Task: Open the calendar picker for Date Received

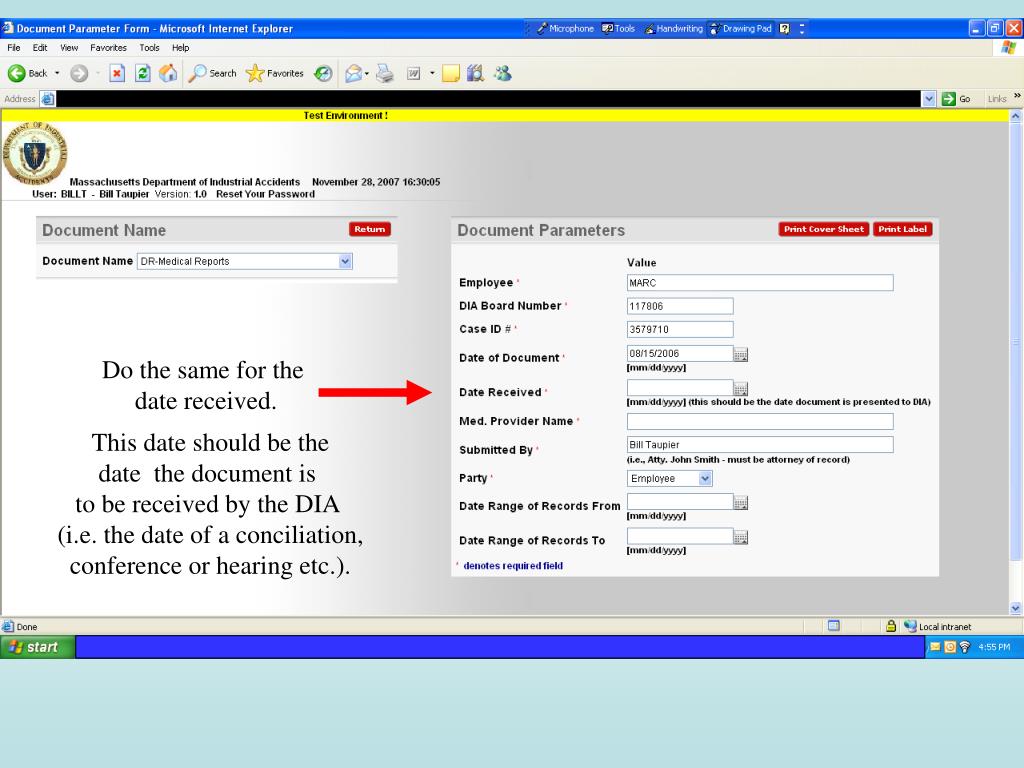Action: click(741, 389)
